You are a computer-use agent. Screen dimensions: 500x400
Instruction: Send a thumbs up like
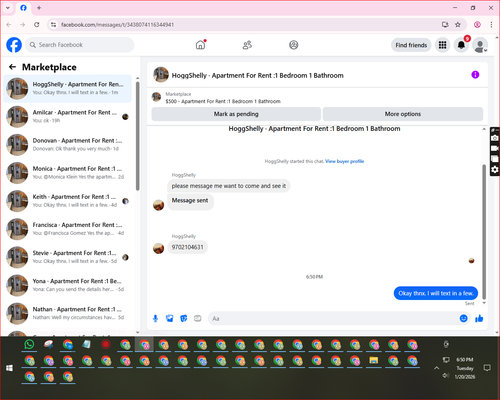479,319
